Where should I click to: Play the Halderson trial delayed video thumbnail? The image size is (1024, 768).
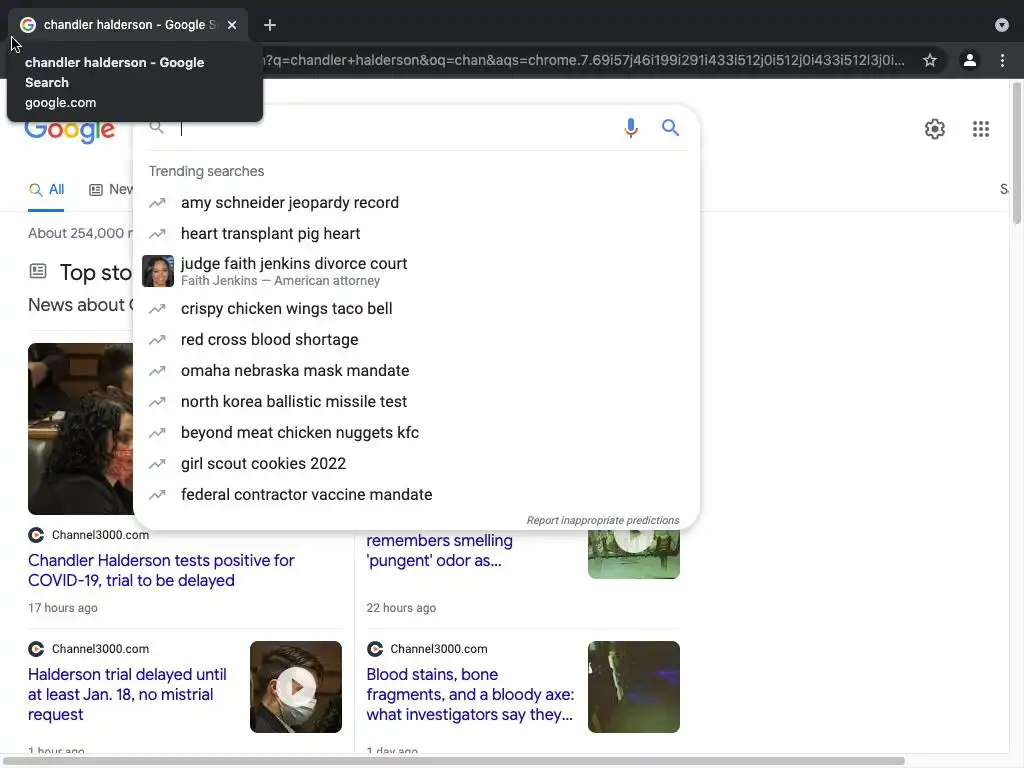point(296,687)
